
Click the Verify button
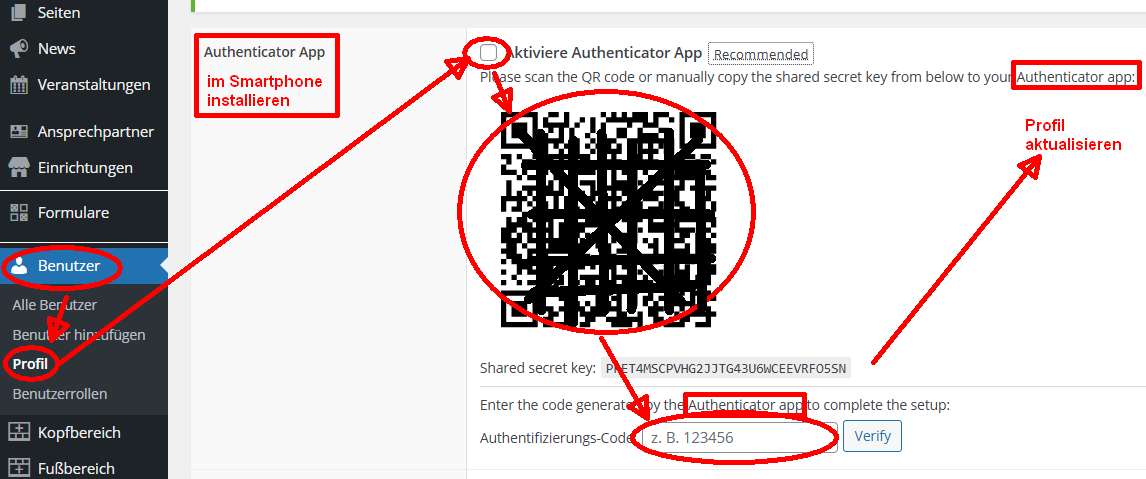[x=873, y=437]
